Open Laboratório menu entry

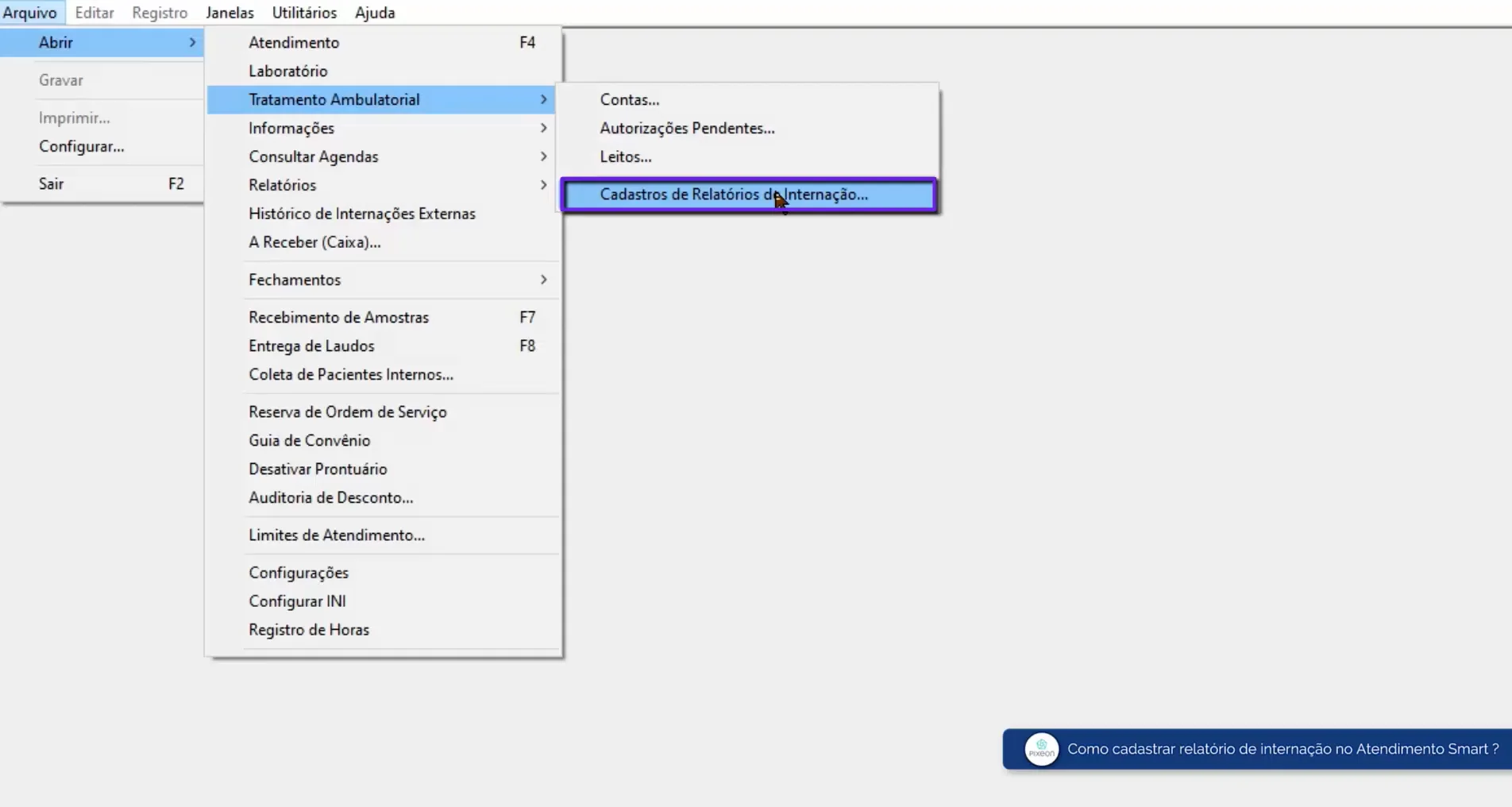[x=383, y=71]
